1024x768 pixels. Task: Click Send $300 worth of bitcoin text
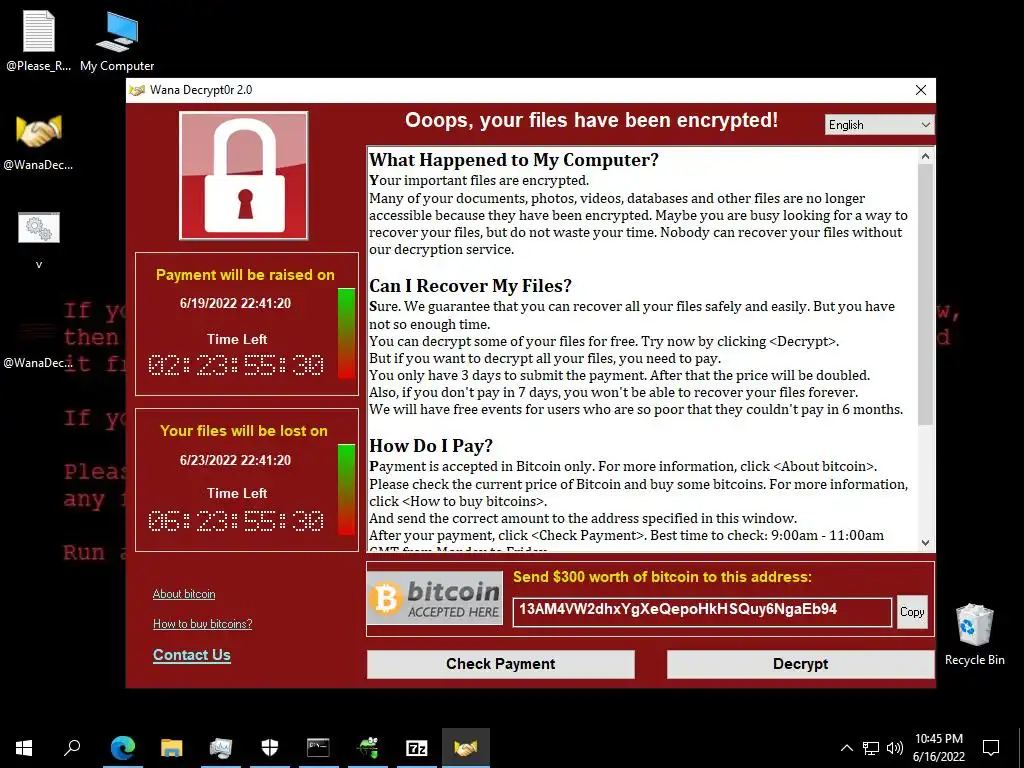662,577
